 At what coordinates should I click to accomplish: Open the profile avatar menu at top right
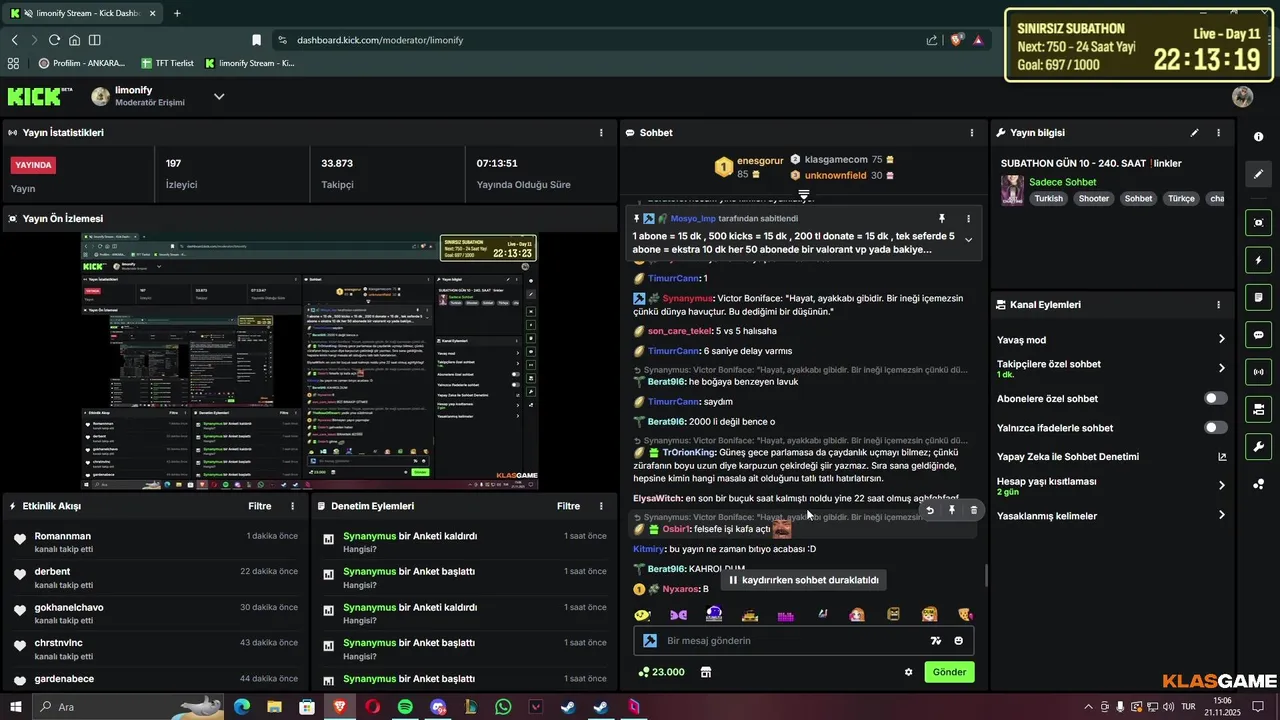pyautogui.click(x=1242, y=96)
